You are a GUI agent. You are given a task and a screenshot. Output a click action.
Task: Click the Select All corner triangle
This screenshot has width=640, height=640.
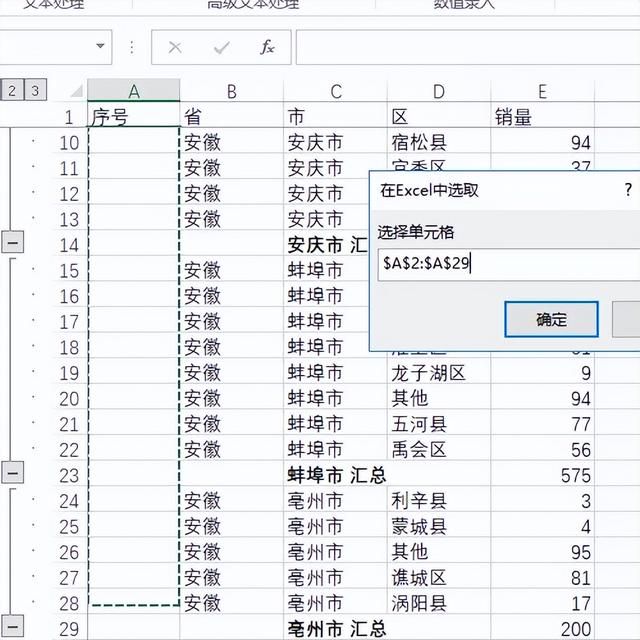pos(77,91)
